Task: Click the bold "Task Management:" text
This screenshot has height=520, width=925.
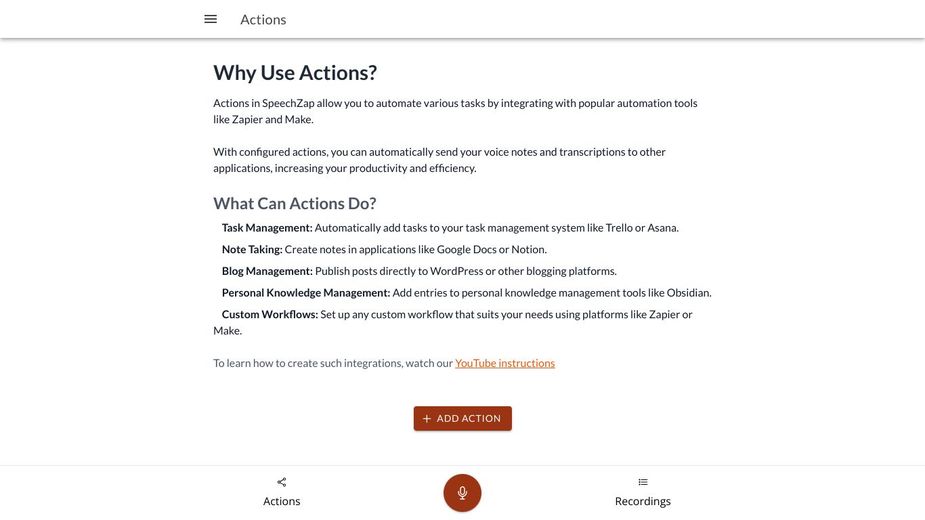Action: coord(267,228)
